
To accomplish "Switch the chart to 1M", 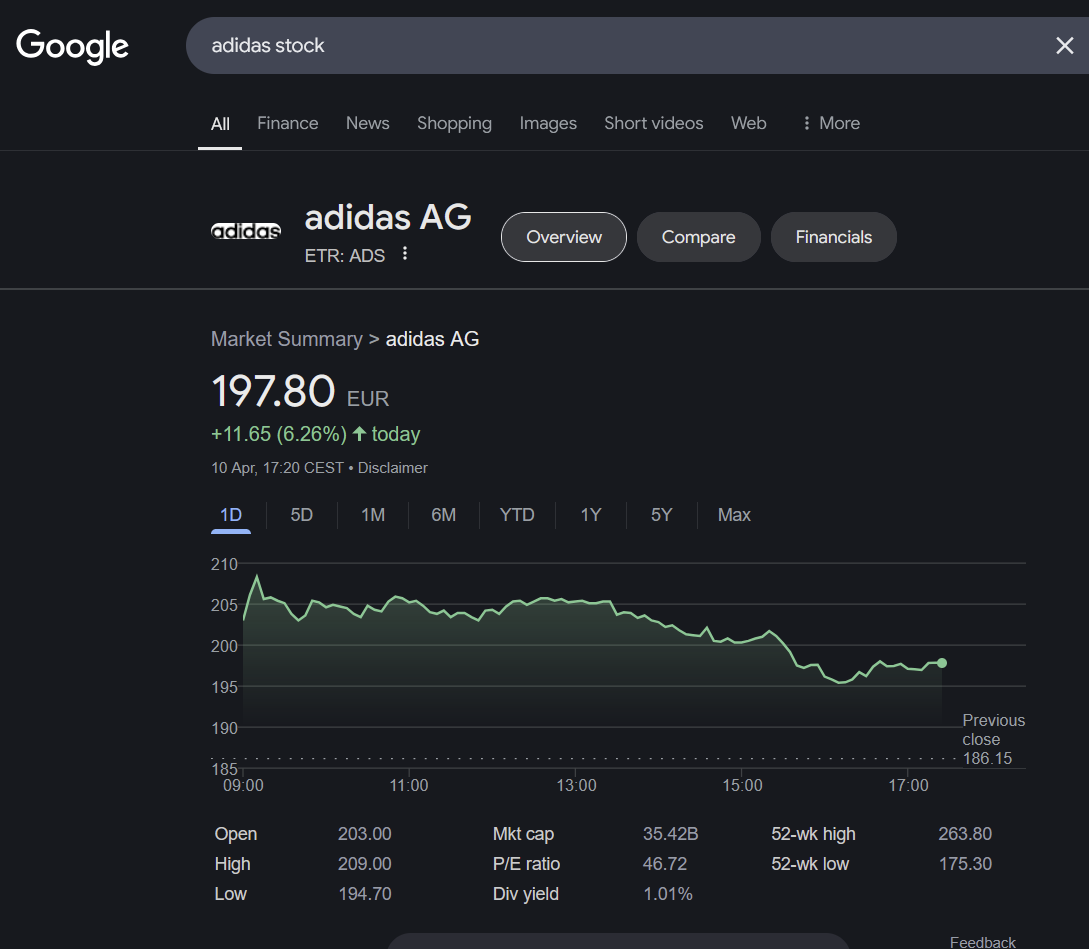I will point(373,515).
